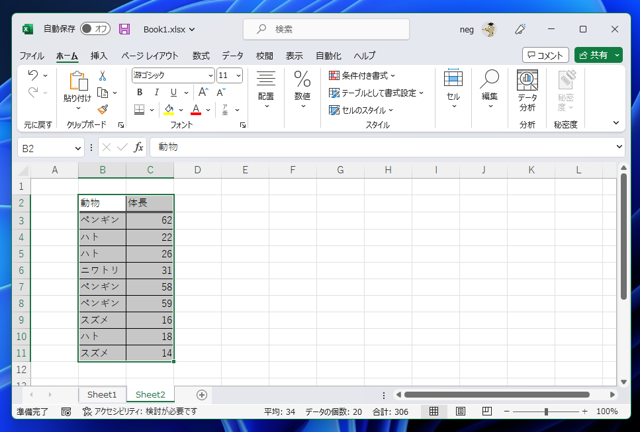640x432 pixels.
Task: Click the pen/coming soon icon in title bar
Action: [x=520, y=29]
